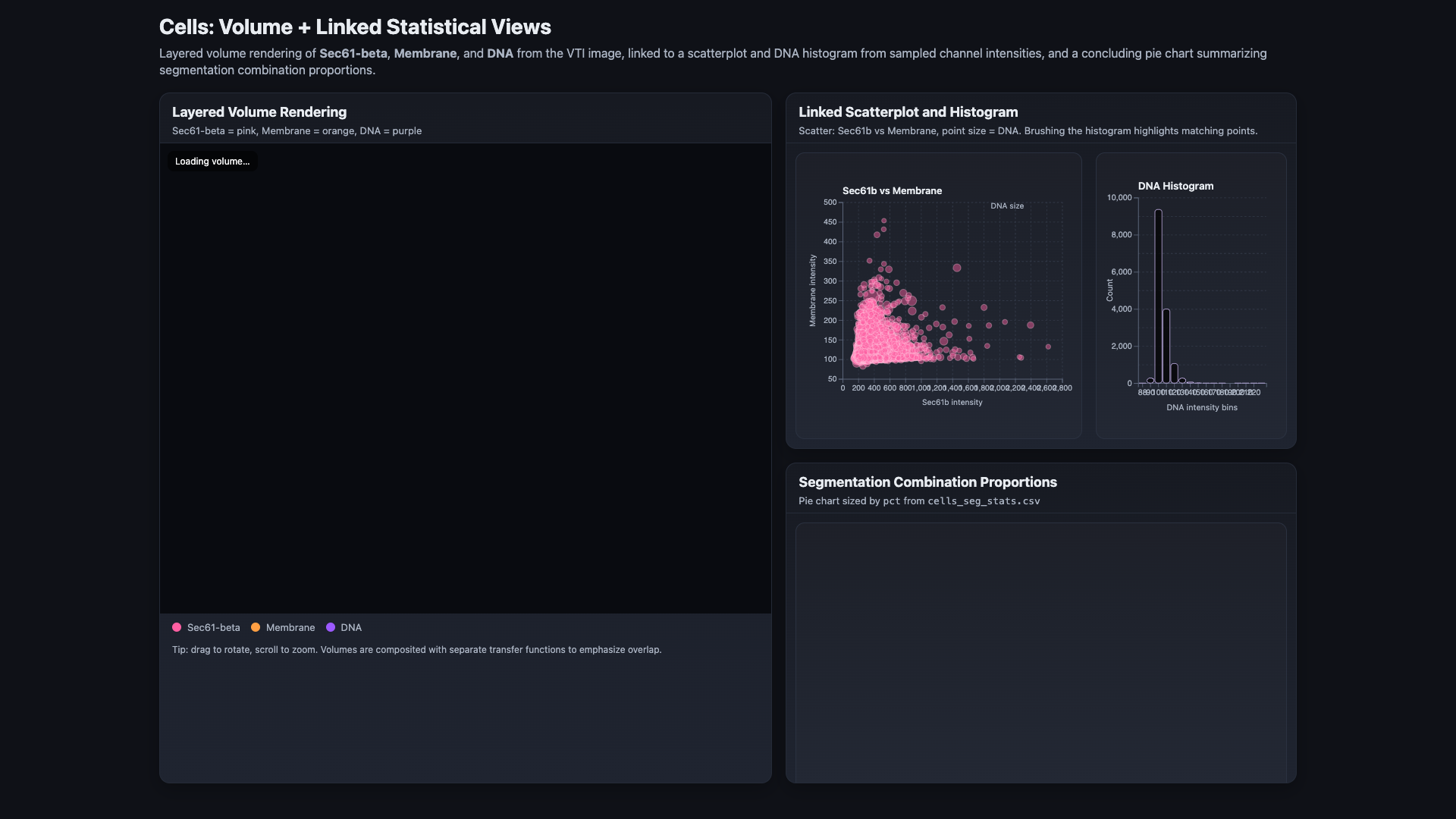Image resolution: width=1456 pixels, height=819 pixels.
Task: Click the pink Sec61-beta legend dot
Action: (x=177, y=627)
